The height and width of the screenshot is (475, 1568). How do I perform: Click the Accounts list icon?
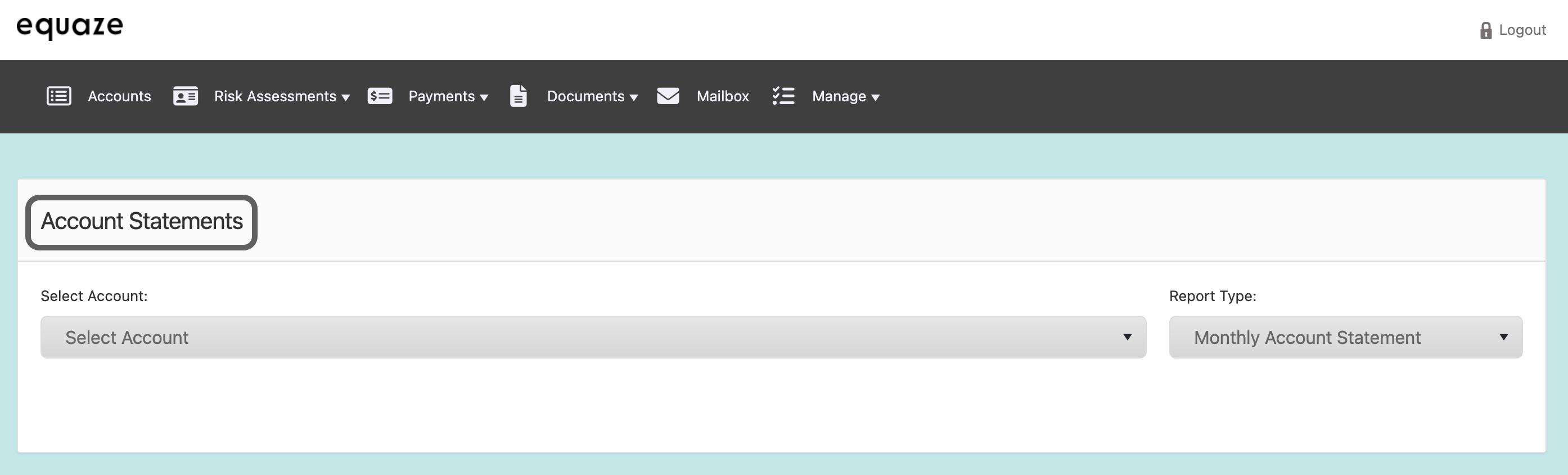tap(59, 96)
